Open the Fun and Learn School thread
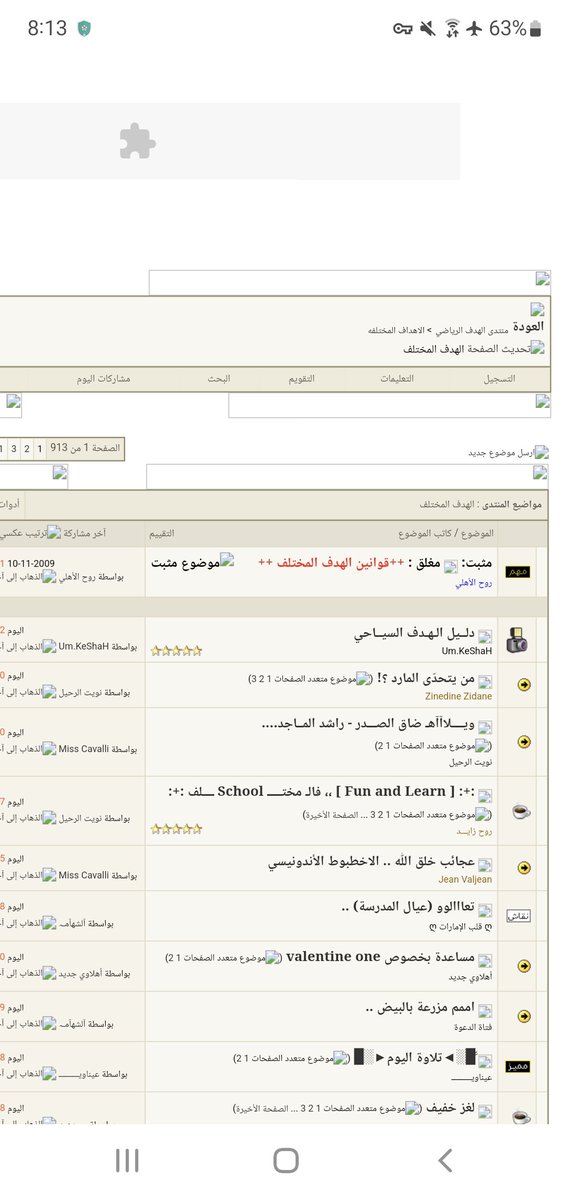Screen dimensions: 568x1200 pyautogui.click(x=321, y=792)
